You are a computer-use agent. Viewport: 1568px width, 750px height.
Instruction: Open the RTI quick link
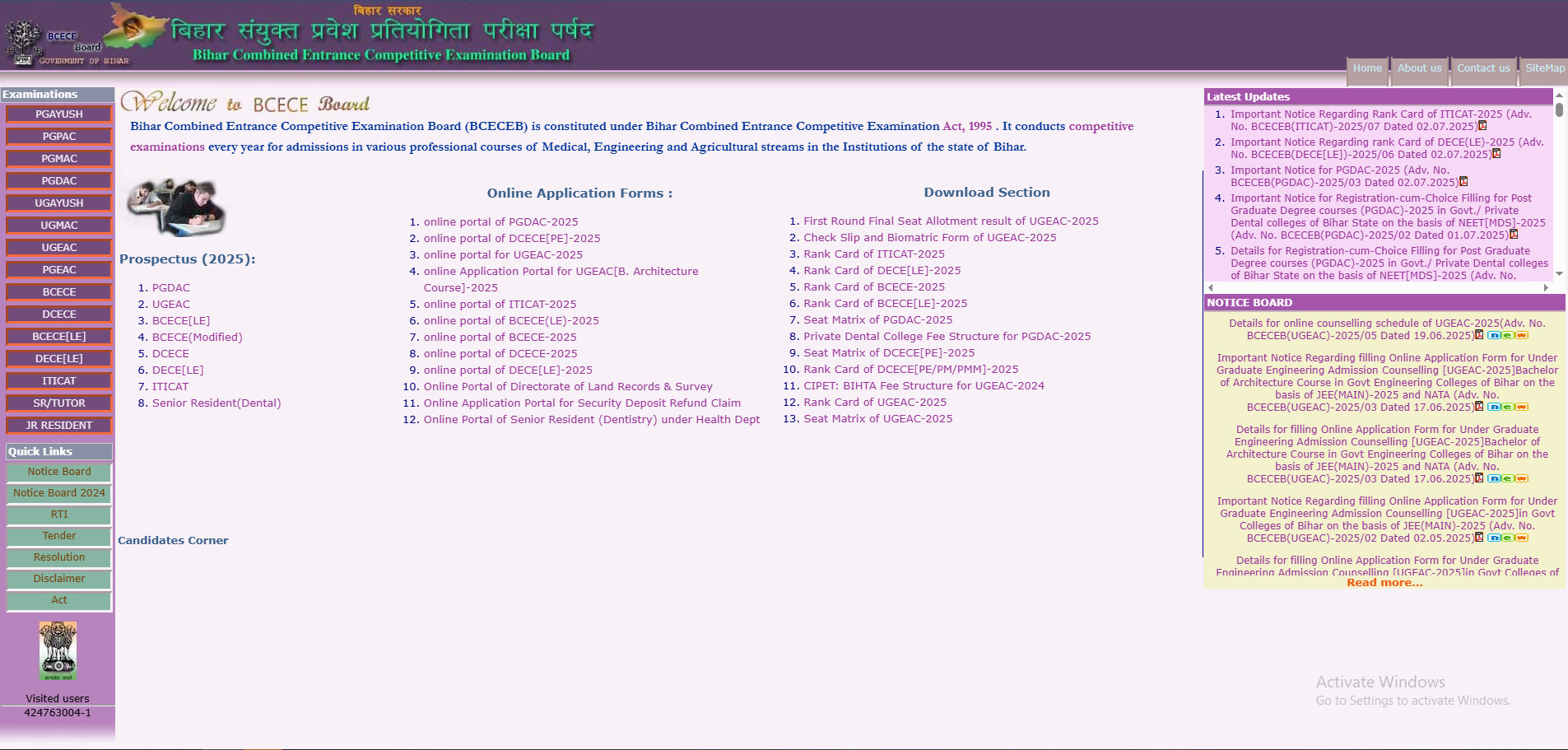click(x=58, y=514)
